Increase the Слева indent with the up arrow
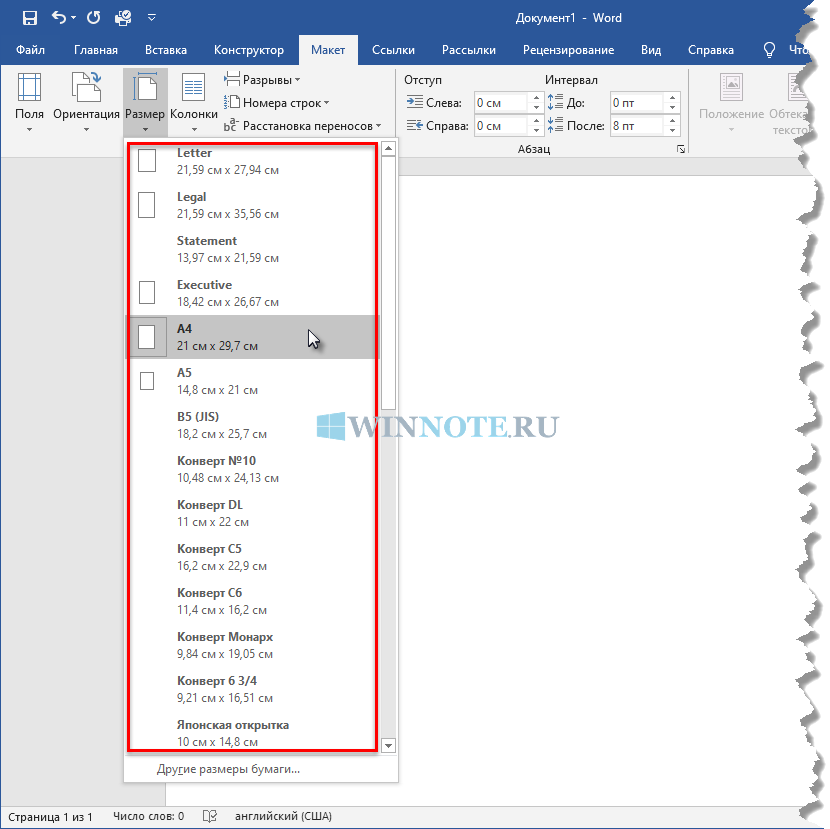The height and width of the screenshot is (829, 830). 537,98
